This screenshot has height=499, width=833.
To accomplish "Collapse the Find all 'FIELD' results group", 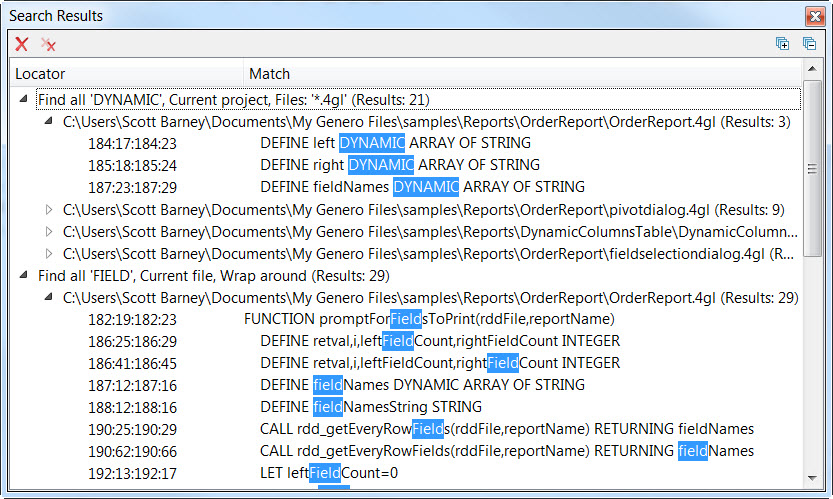I will pos(23,276).
